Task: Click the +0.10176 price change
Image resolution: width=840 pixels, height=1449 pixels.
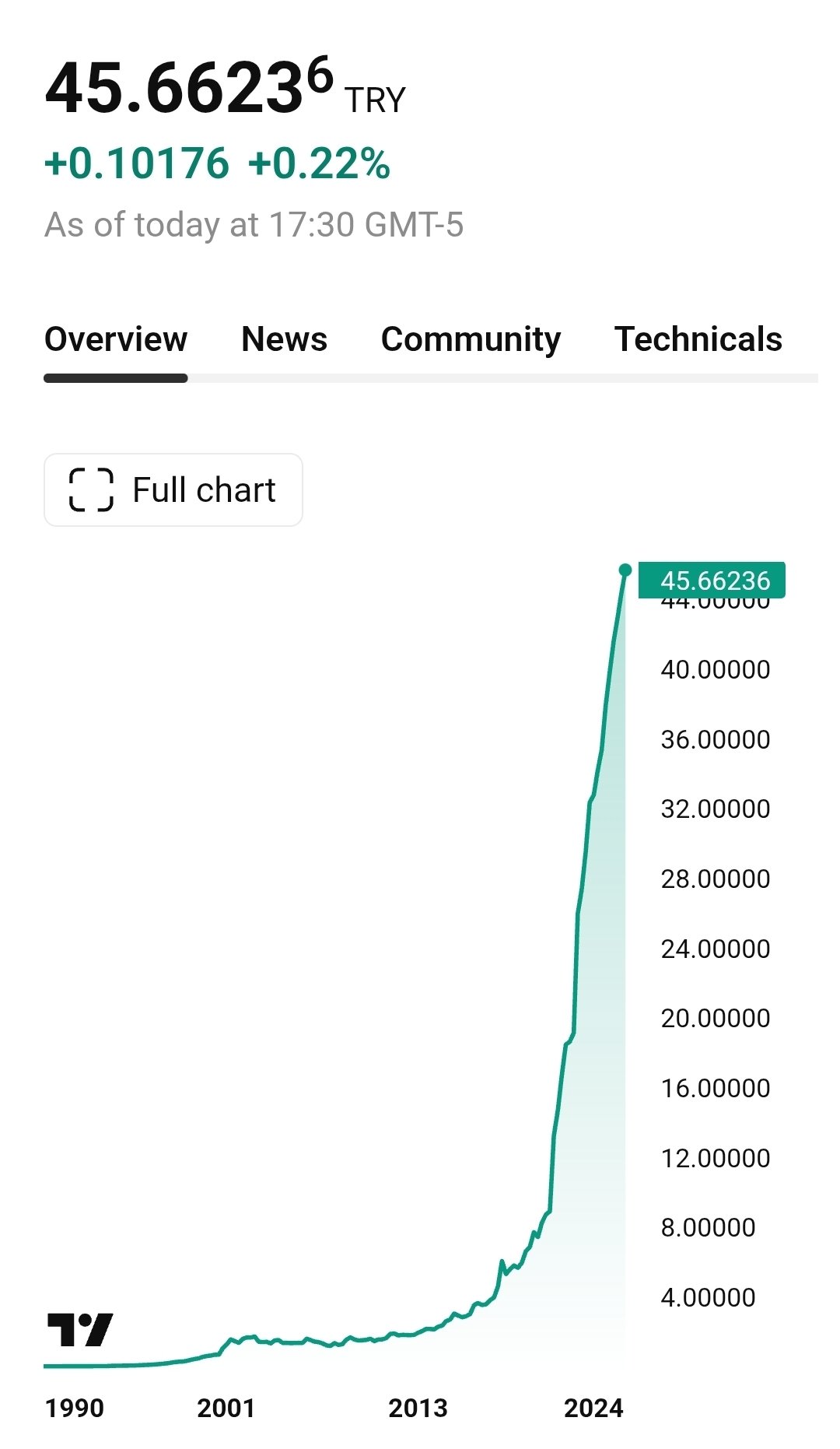Action: tap(137, 163)
